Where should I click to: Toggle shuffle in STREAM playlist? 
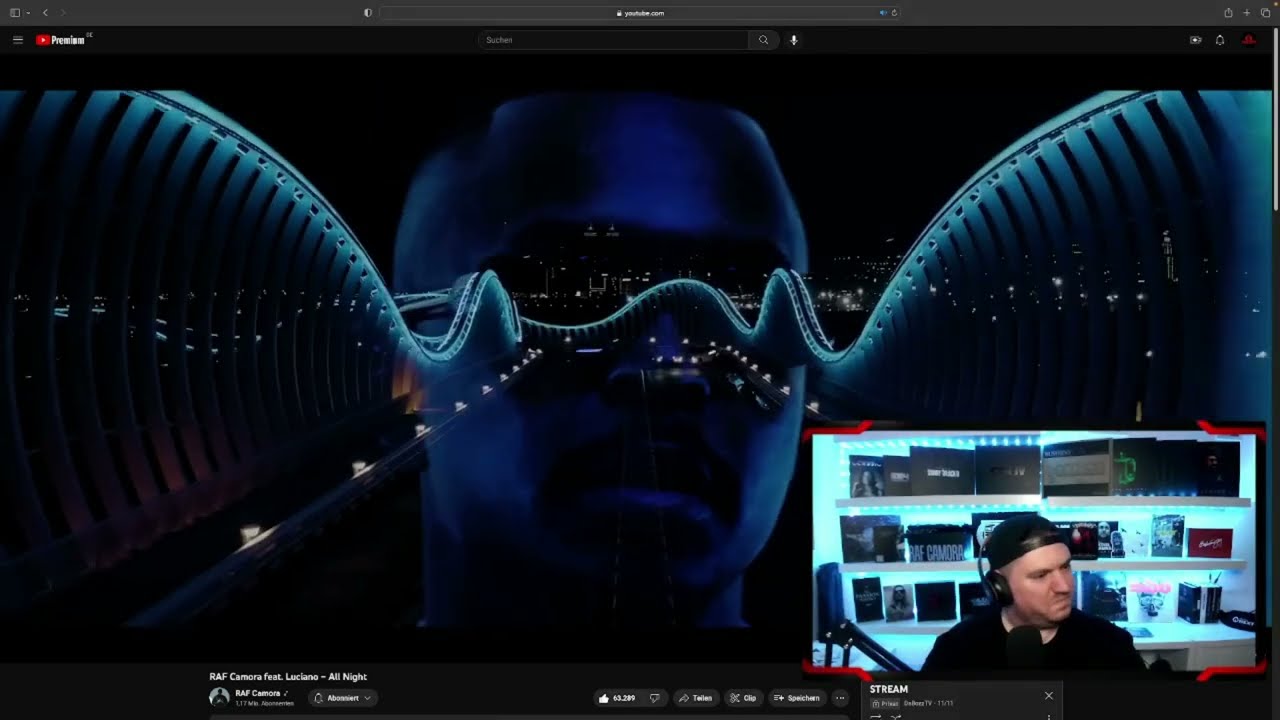[896, 716]
